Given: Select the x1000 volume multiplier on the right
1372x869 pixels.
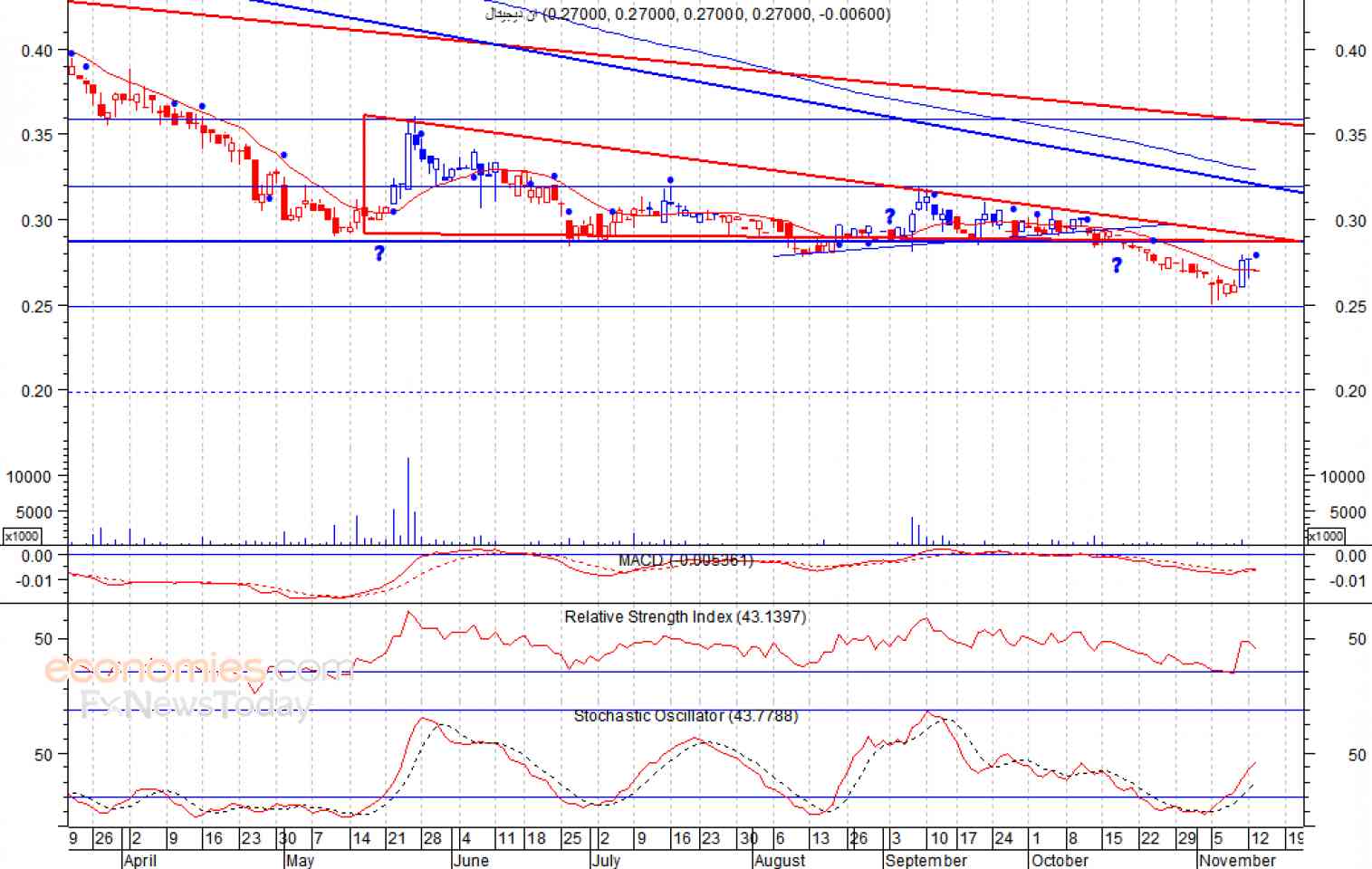Looking at the screenshot, I should point(1326,536).
